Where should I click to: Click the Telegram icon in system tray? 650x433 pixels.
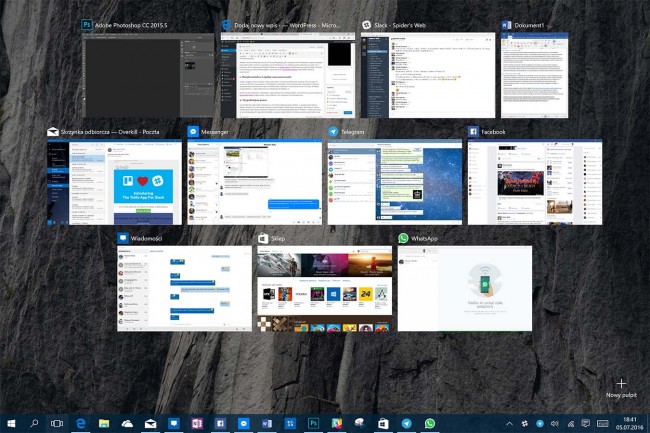[x=540, y=423]
